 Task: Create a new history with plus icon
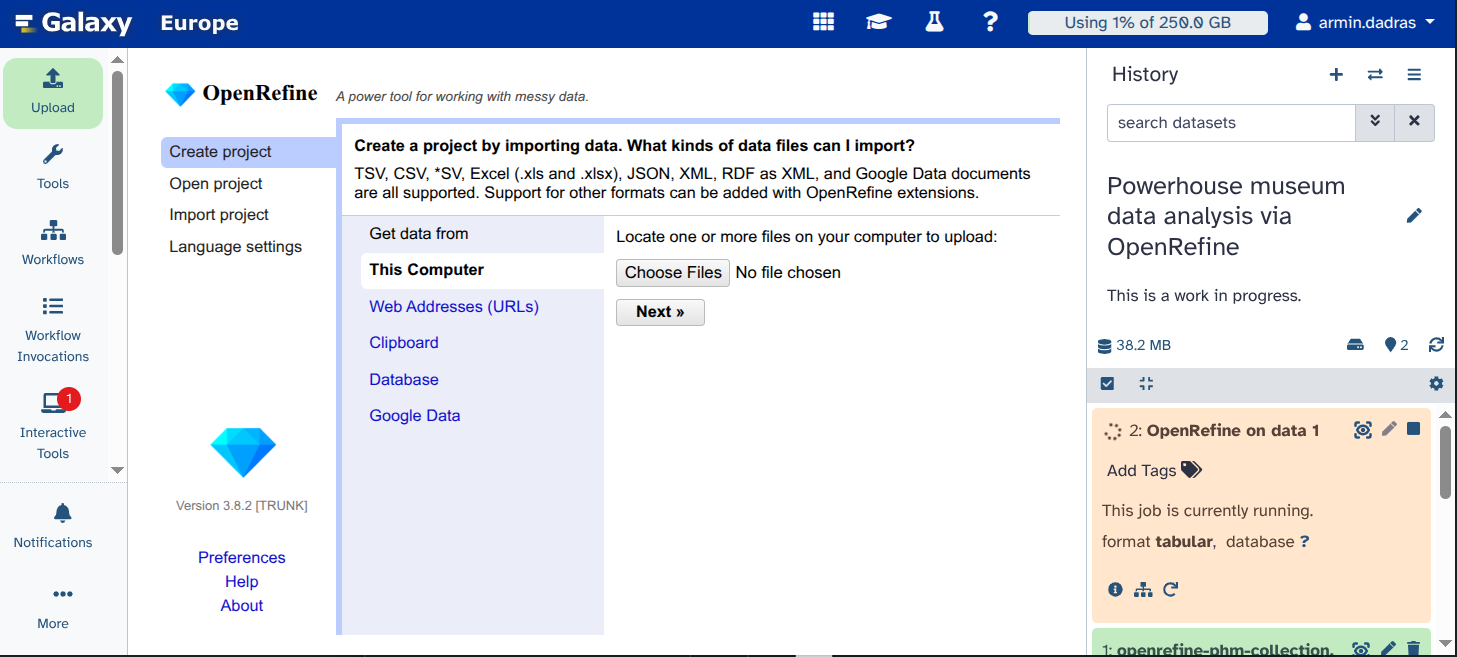(x=1336, y=75)
